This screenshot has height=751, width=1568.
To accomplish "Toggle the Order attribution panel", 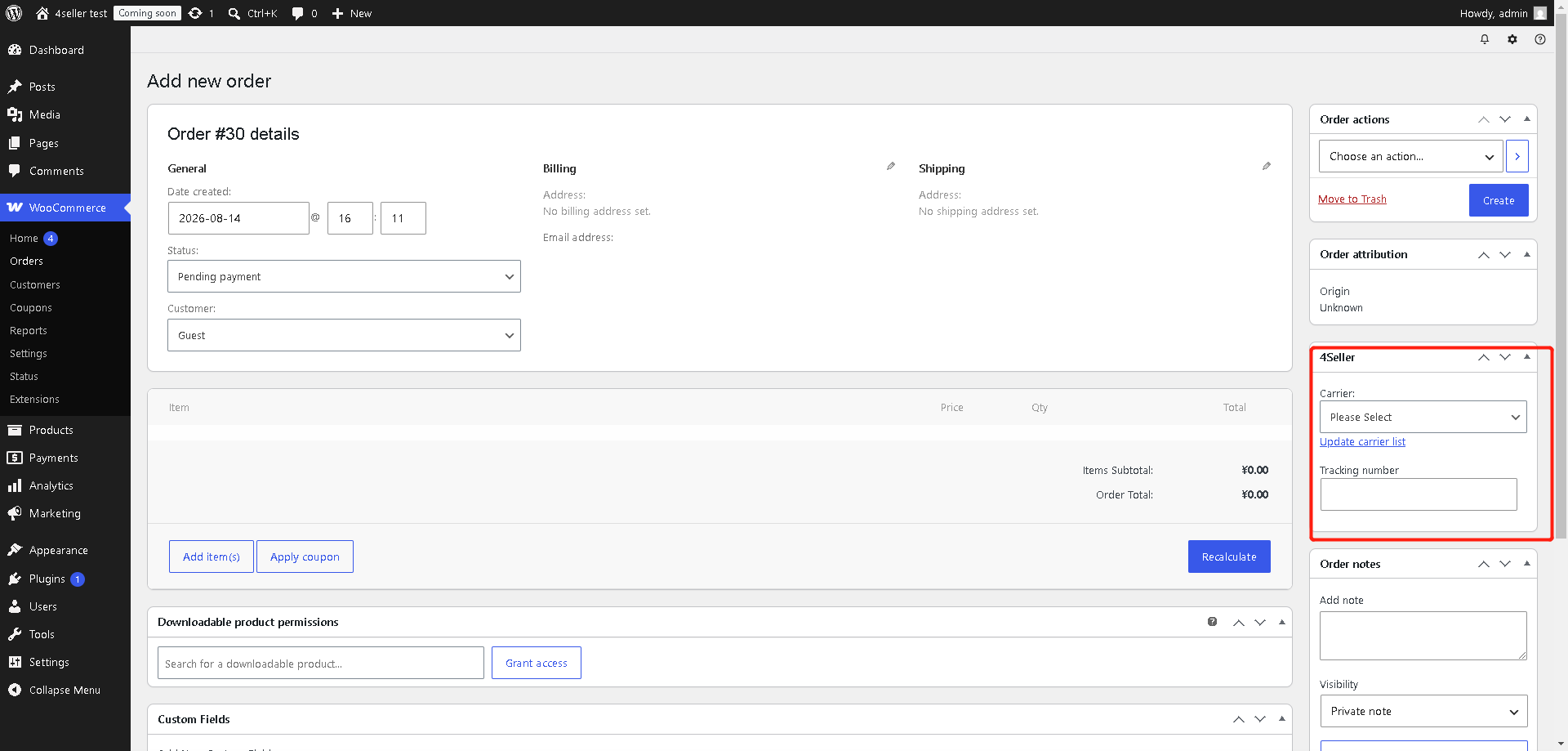I will (1526, 254).
